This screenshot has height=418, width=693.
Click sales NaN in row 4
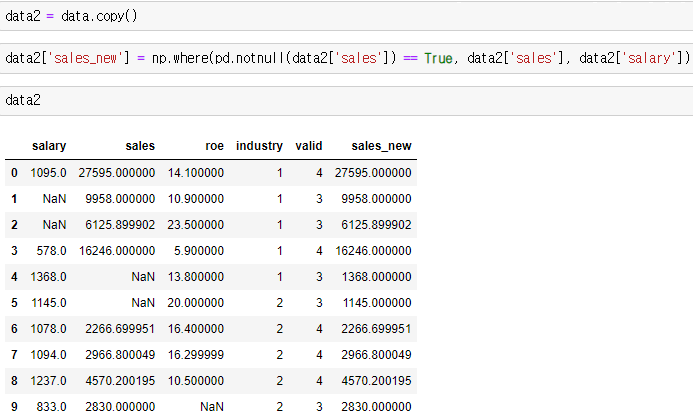(x=143, y=277)
